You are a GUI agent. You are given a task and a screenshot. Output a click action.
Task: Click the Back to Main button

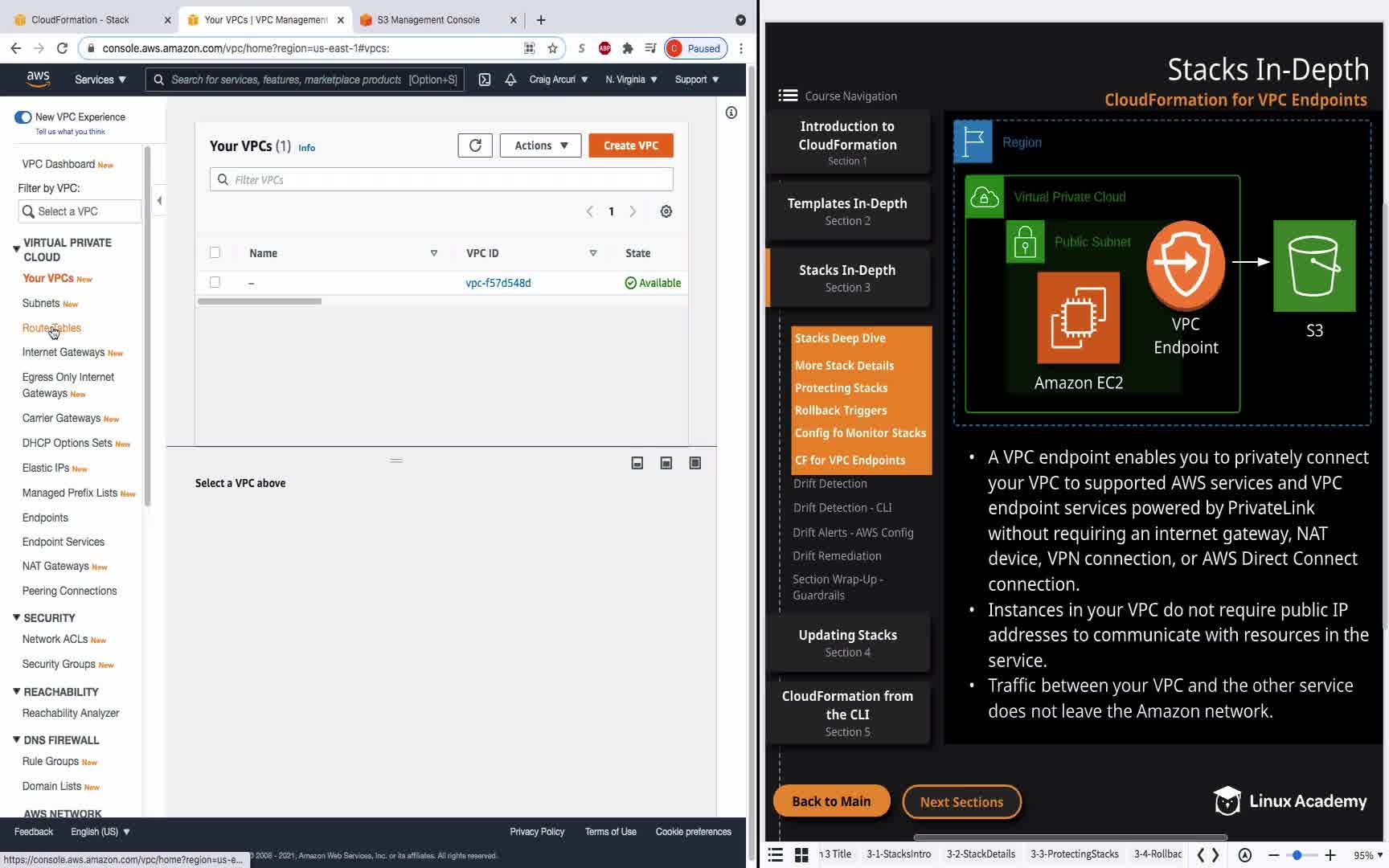pos(831,801)
